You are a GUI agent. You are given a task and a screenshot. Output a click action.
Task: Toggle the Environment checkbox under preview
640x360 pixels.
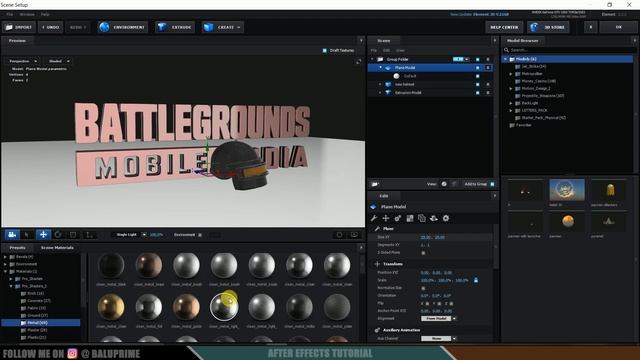point(200,235)
